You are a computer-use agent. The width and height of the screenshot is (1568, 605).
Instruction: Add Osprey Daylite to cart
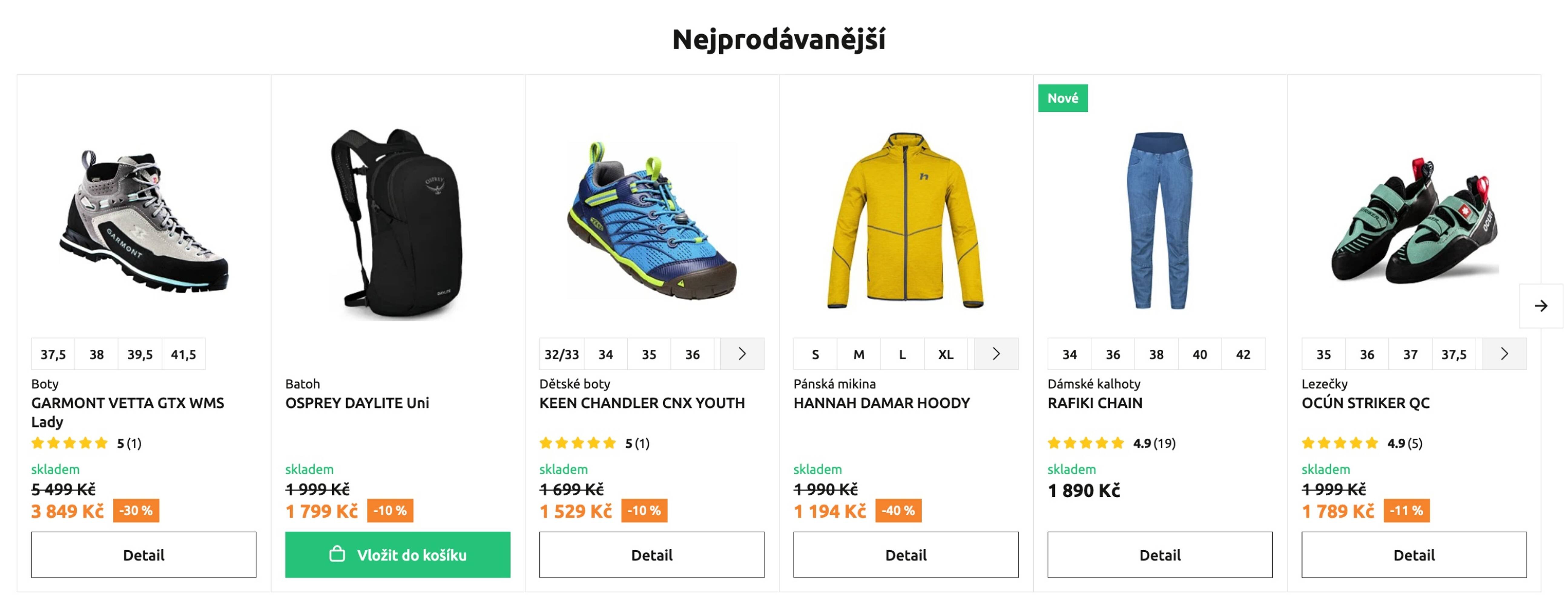pos(397,554)
